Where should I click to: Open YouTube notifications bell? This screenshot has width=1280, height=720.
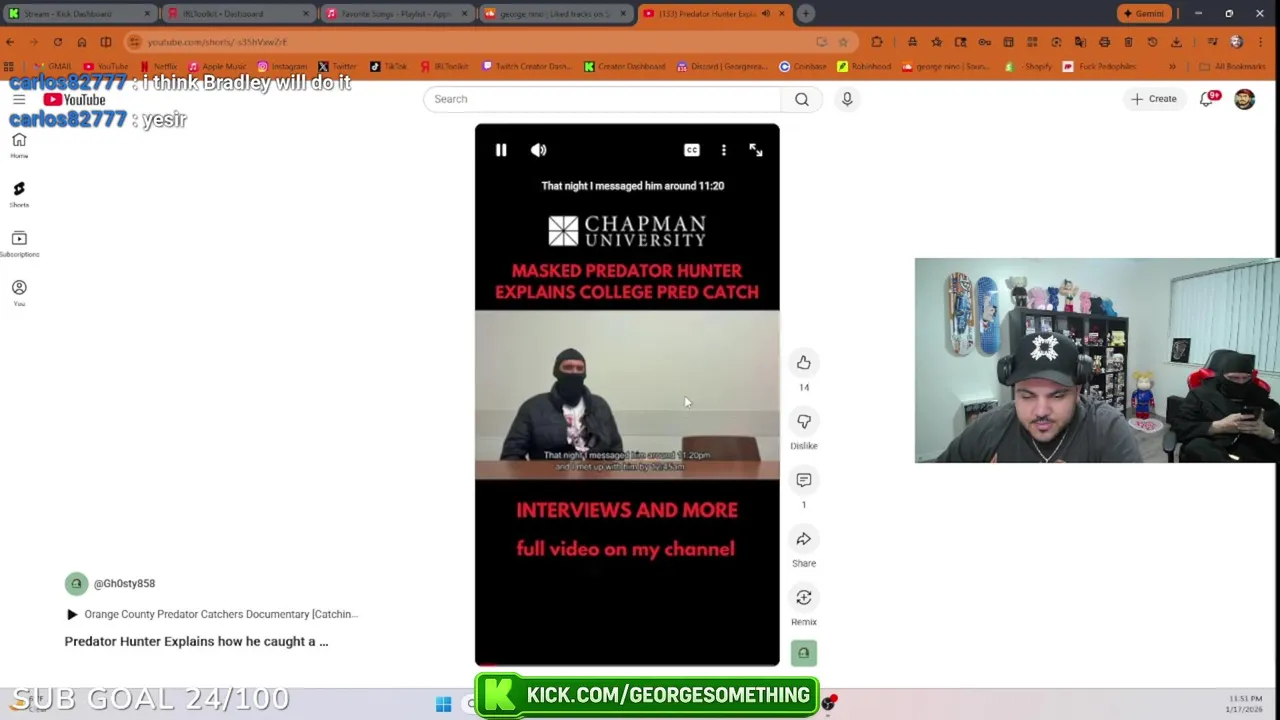(1207, 99)
